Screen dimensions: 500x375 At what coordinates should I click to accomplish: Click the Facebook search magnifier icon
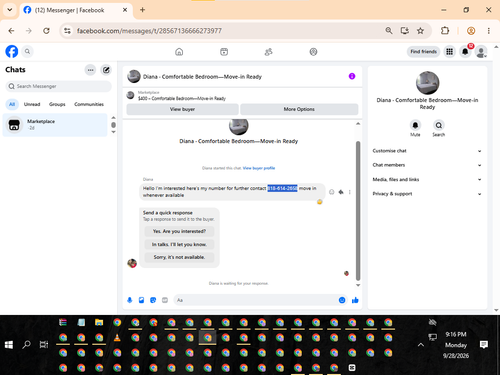(27, 52)
